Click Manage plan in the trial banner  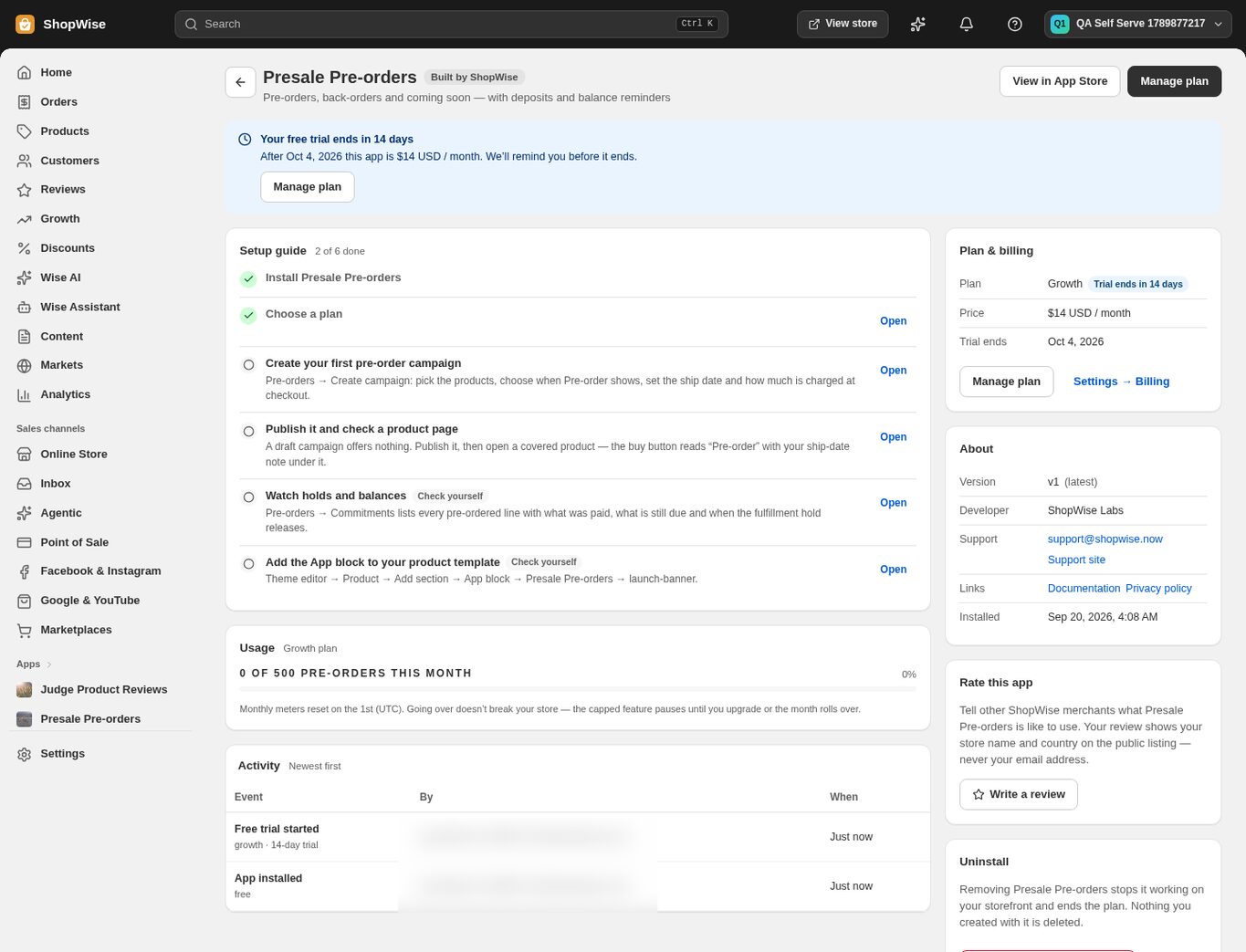coord(307,187)
